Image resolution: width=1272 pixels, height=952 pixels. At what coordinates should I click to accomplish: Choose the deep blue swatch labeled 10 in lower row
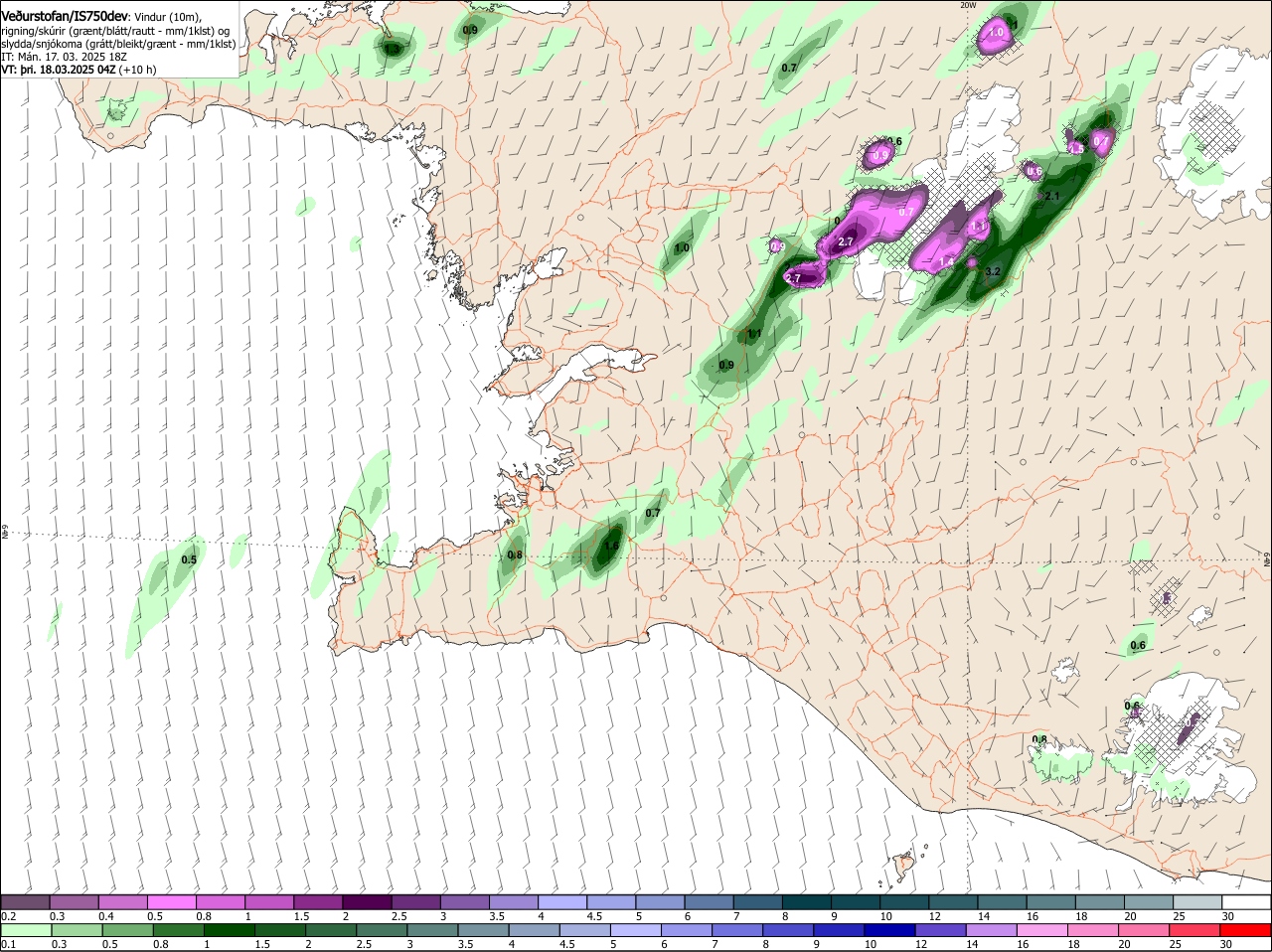(x=888, y=930)
